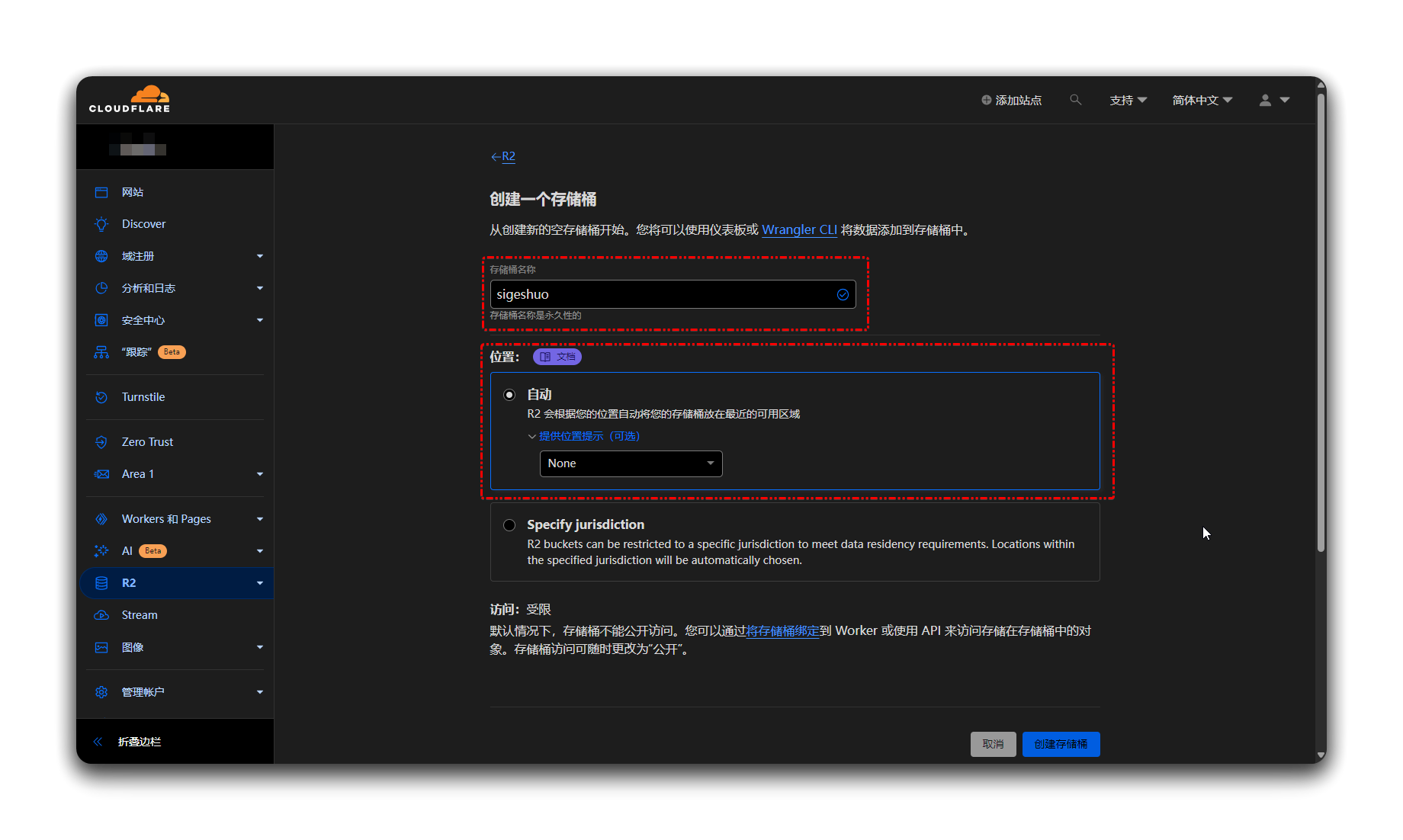
Task: Expand the AI menu arrow
Action: 260,551
